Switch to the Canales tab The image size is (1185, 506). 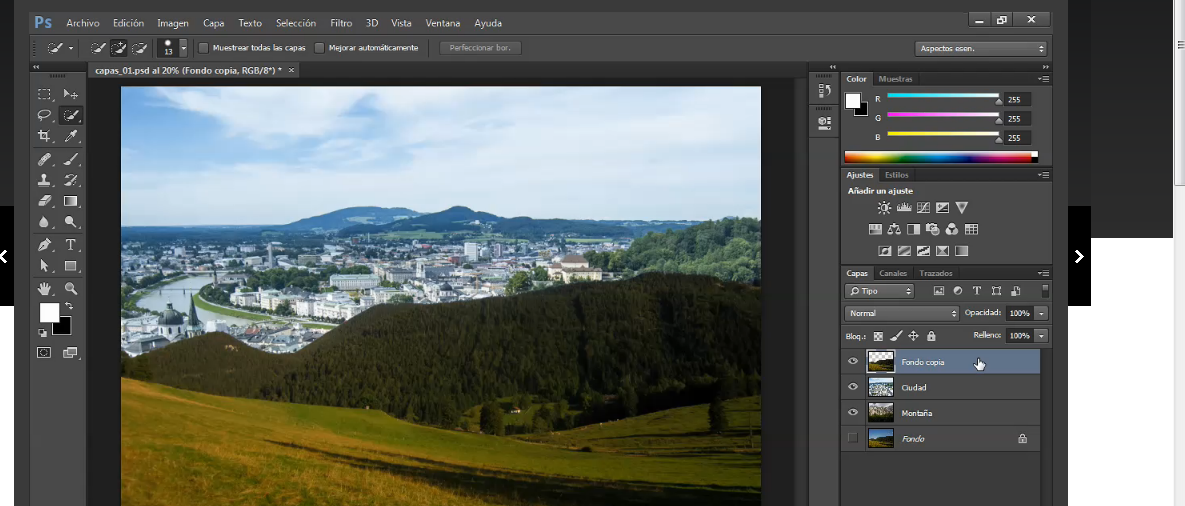pyautogui.click(x=893, y=273)
